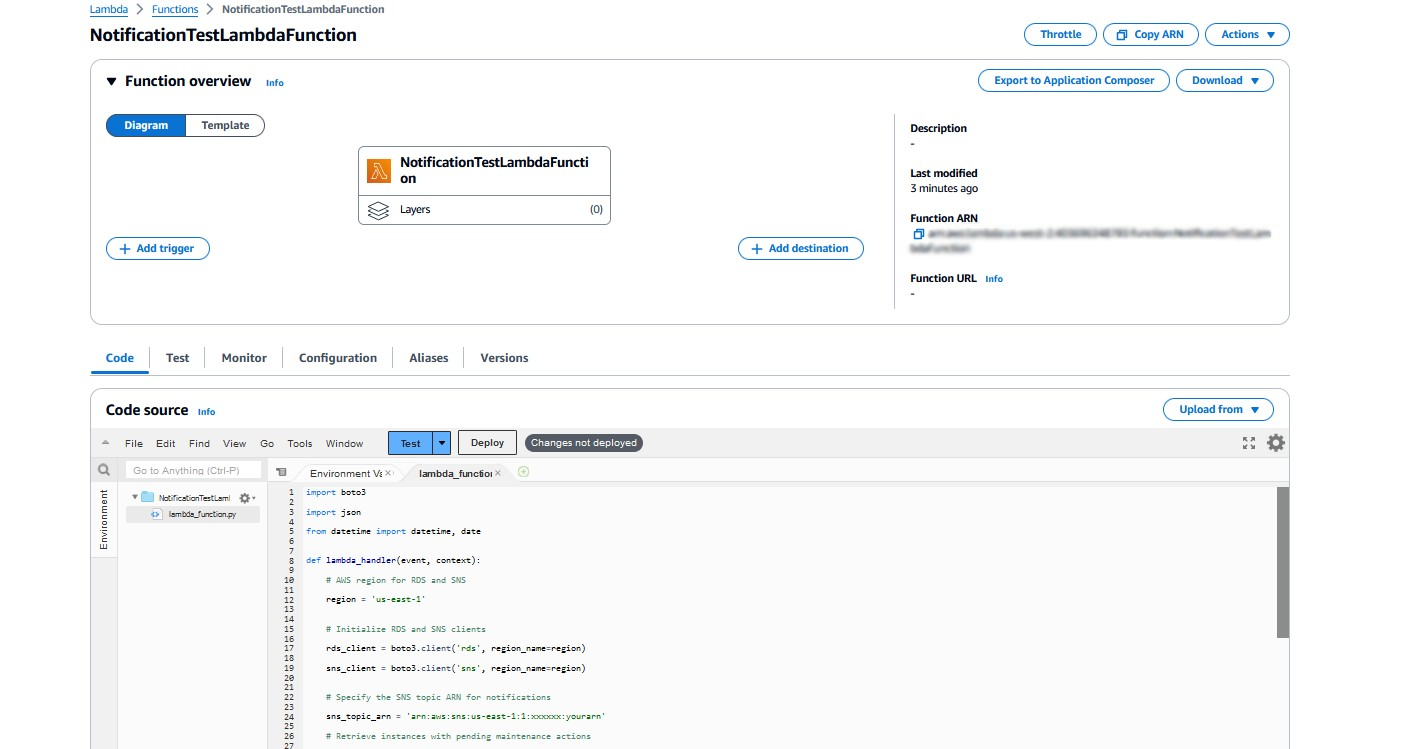1407x749 pixels.
Task: Open the environment folder settings gear menu
Action: 247,497
